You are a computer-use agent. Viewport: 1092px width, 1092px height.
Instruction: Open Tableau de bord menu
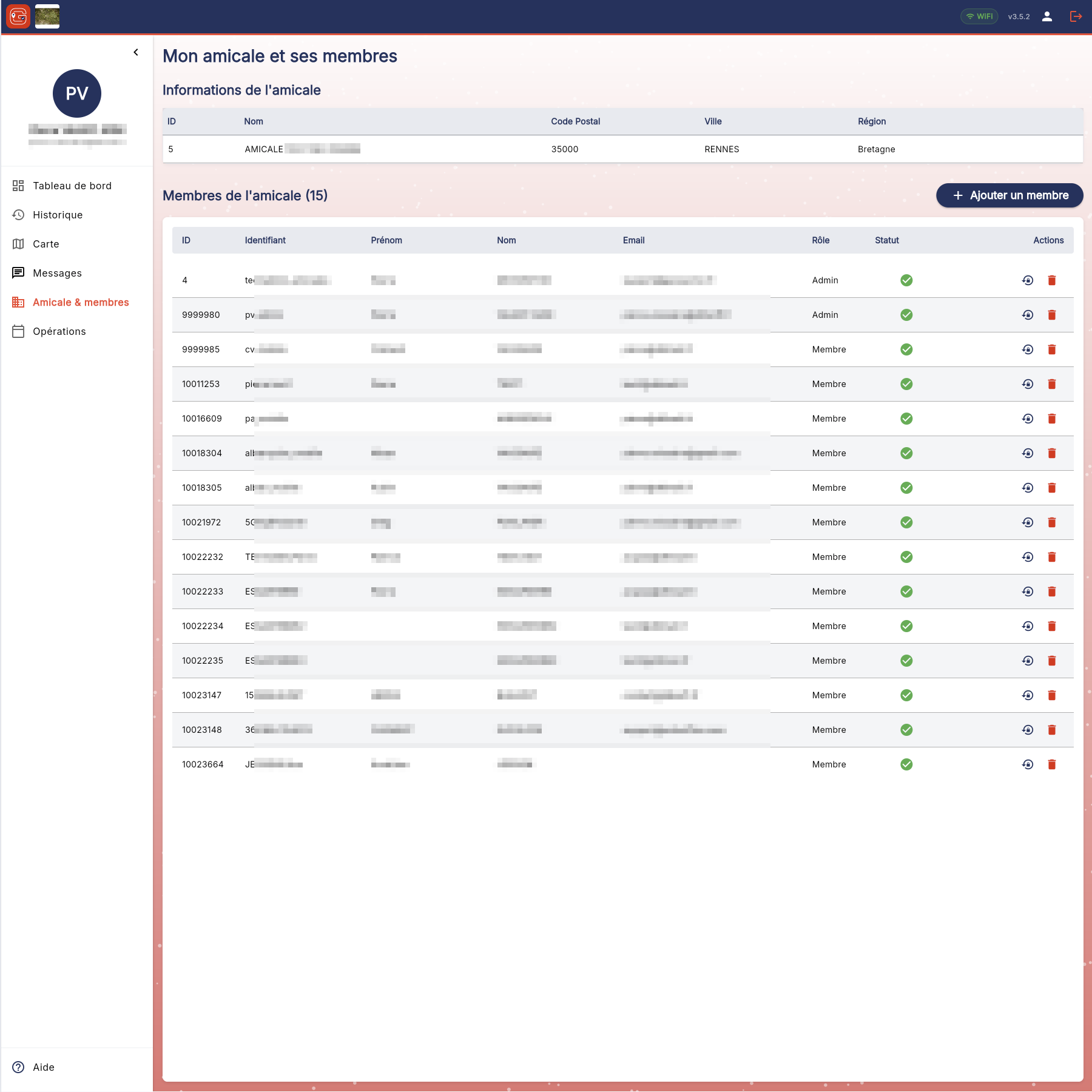(72, 186)
